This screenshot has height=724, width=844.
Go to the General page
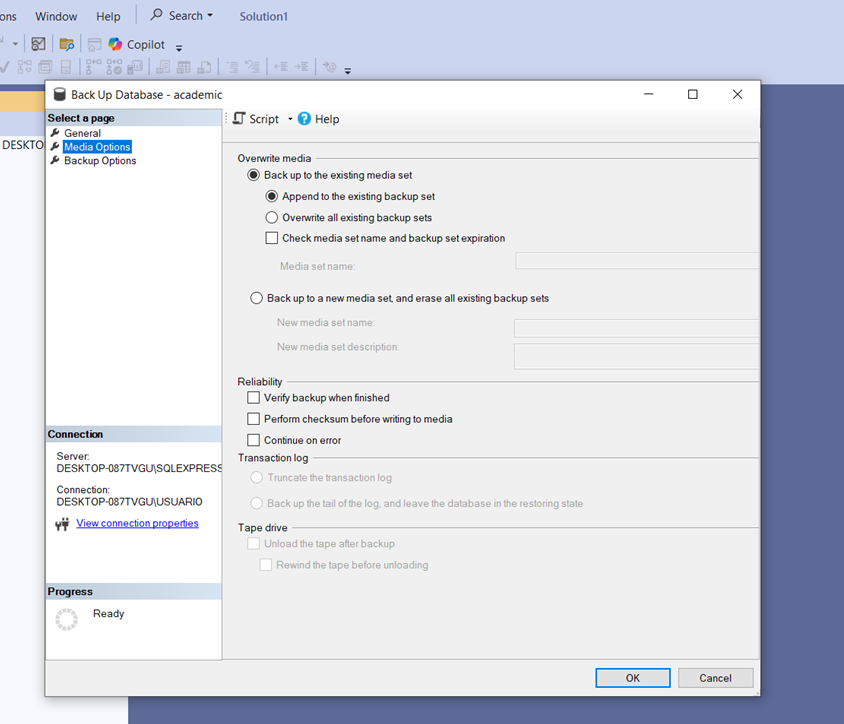click(82, 133)
